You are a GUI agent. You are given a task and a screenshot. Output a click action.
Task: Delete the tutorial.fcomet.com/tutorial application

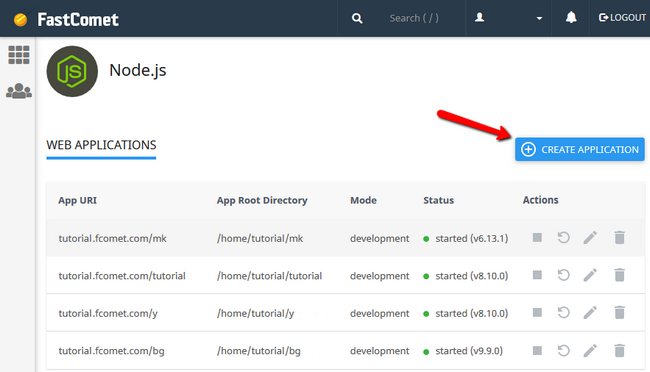coord(619,275)
